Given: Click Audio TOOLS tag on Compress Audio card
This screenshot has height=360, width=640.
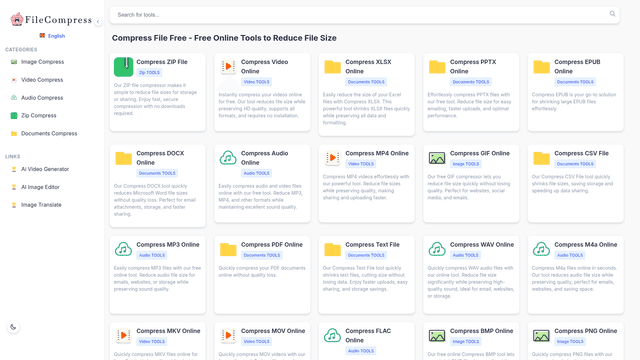Looking at the screenshot, I should 257,173.
